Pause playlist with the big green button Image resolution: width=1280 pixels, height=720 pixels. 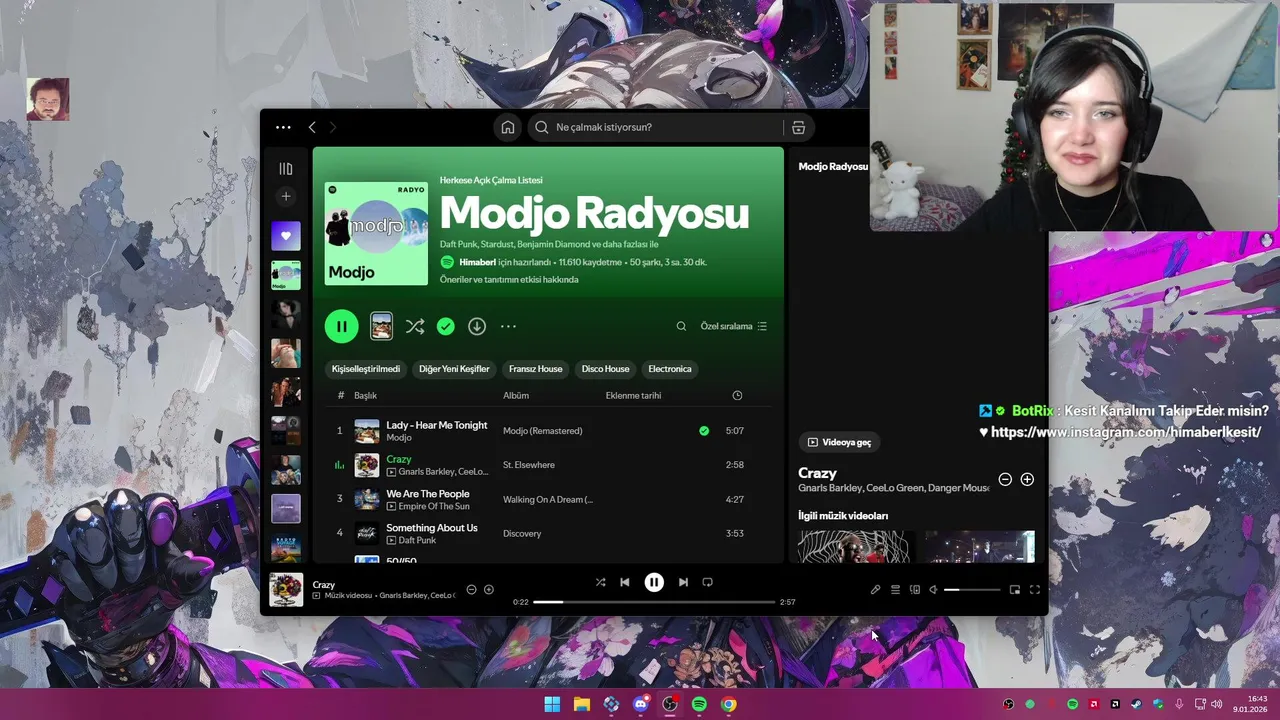(x=341, y=326)
